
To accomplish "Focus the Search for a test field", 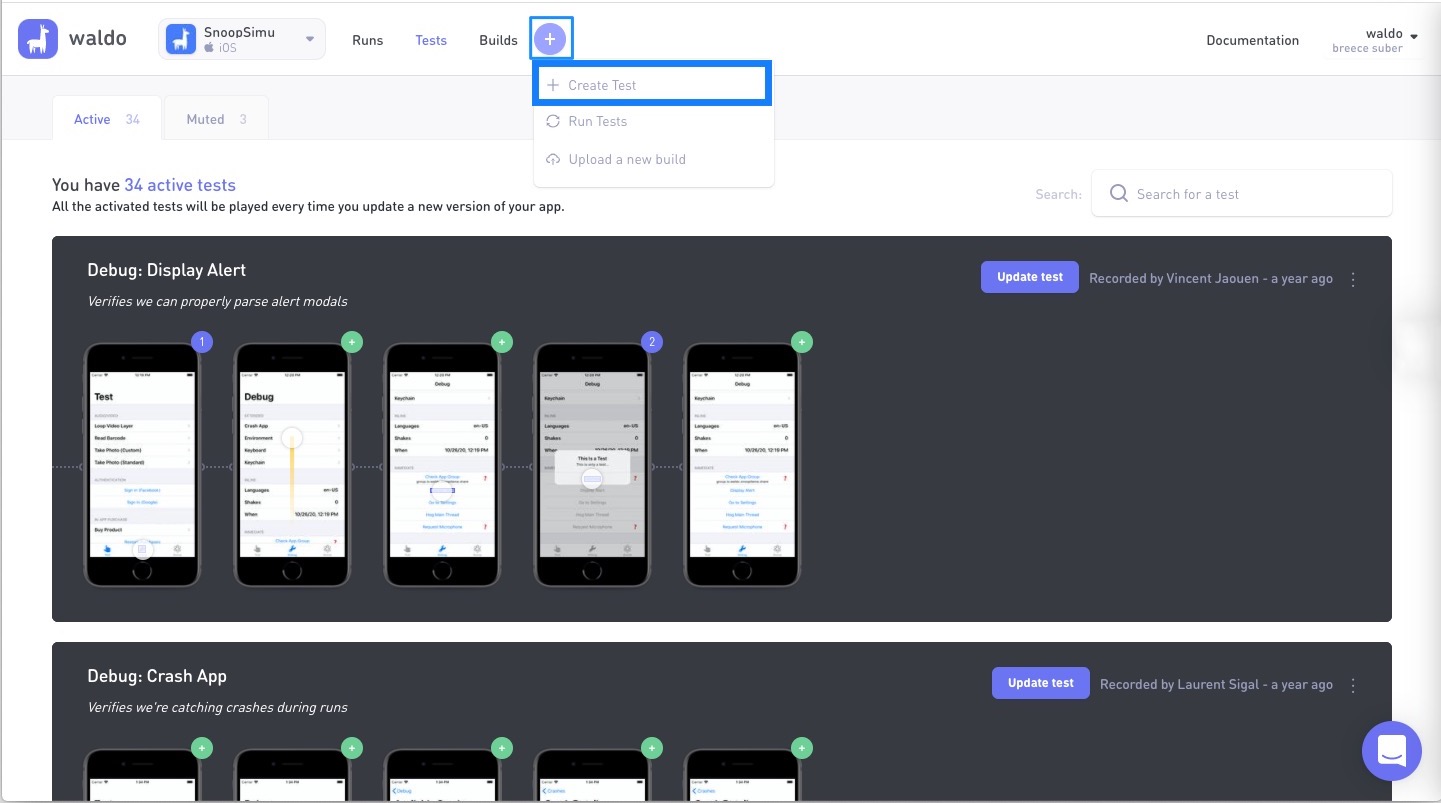I will pyautogui.click(x=1241, y=194).
